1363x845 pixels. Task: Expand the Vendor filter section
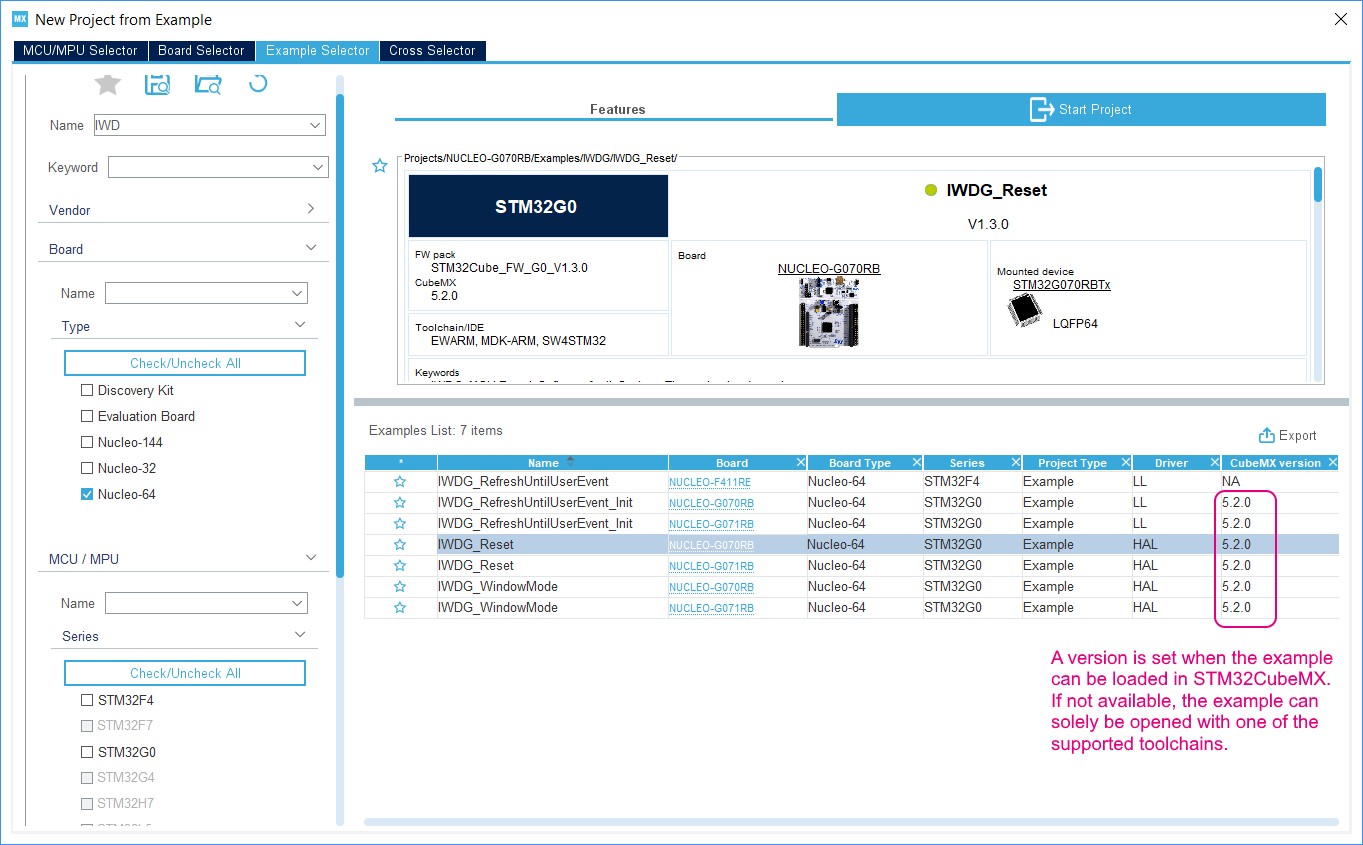pyautogui.click(x=311, y=209)
